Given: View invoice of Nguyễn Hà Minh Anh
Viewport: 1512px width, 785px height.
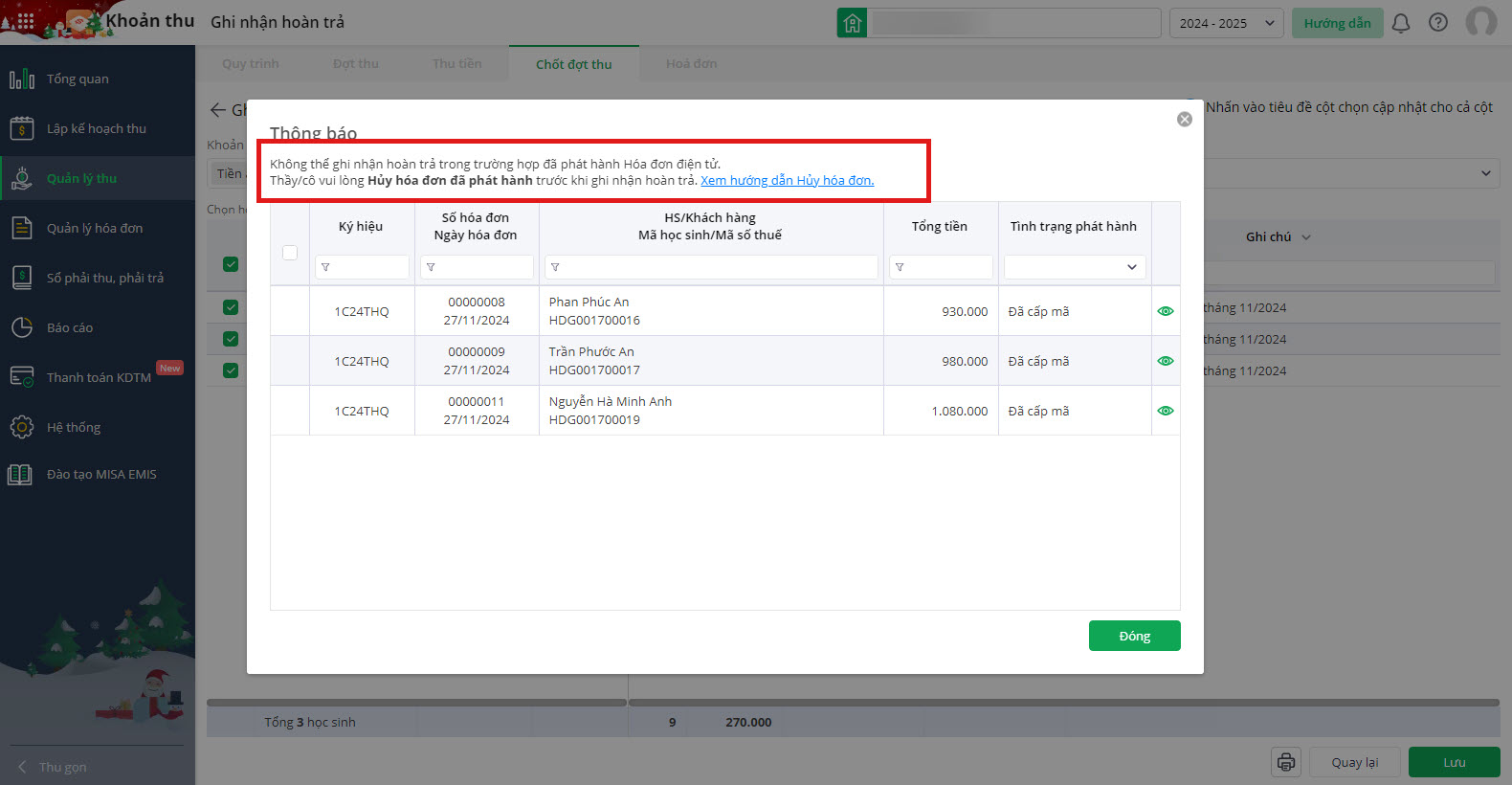Looking at the screenshot, I should (1166, 411).
